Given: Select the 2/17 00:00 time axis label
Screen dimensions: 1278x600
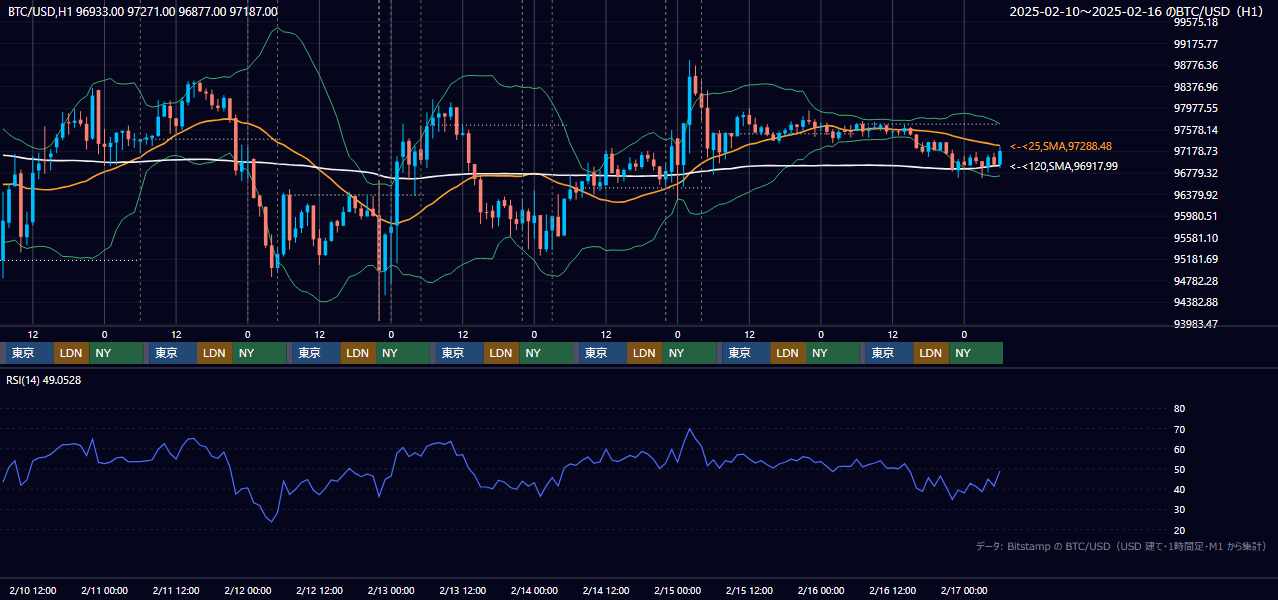Looking at the screenshot, I should click(x=964, y=590).
